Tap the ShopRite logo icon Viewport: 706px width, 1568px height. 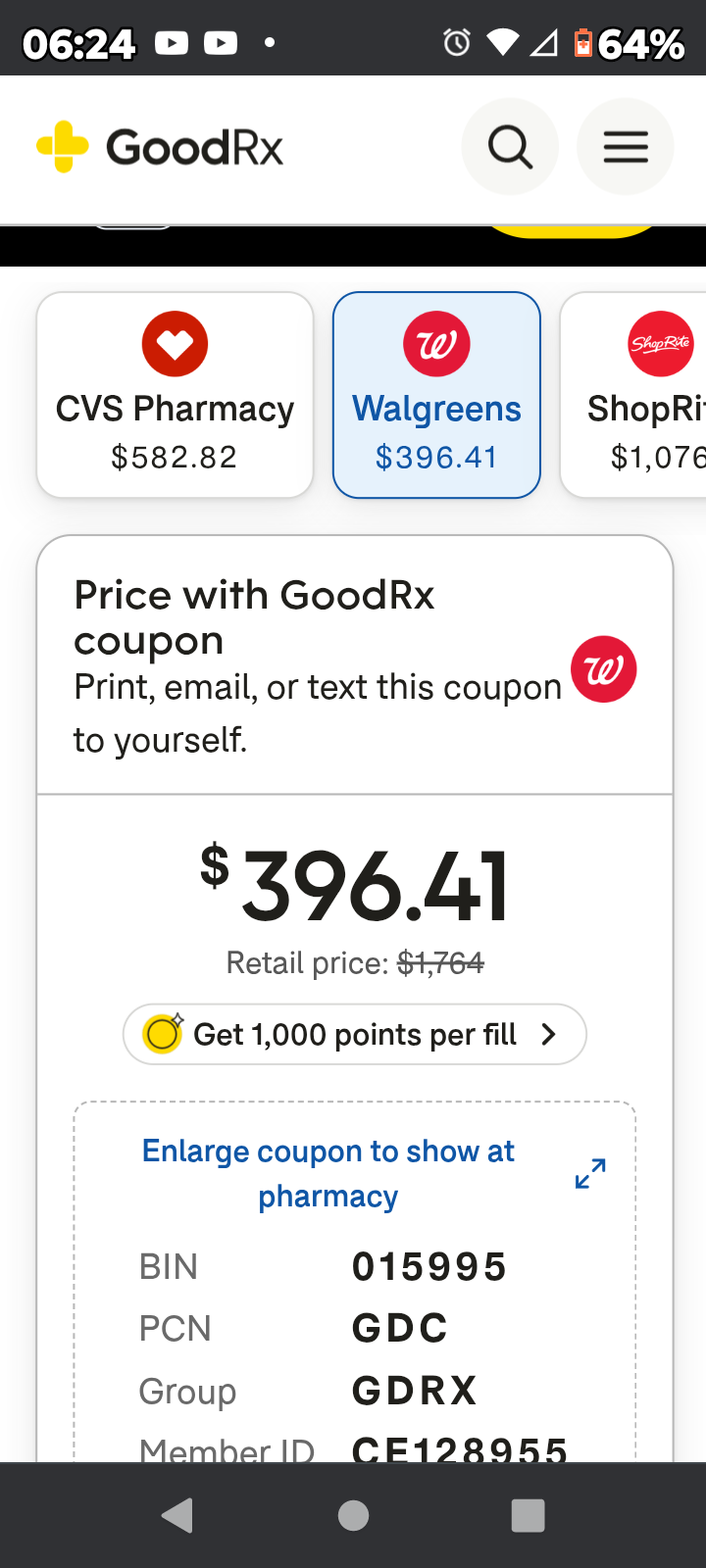pyautogui.click(x=660, y=344)
